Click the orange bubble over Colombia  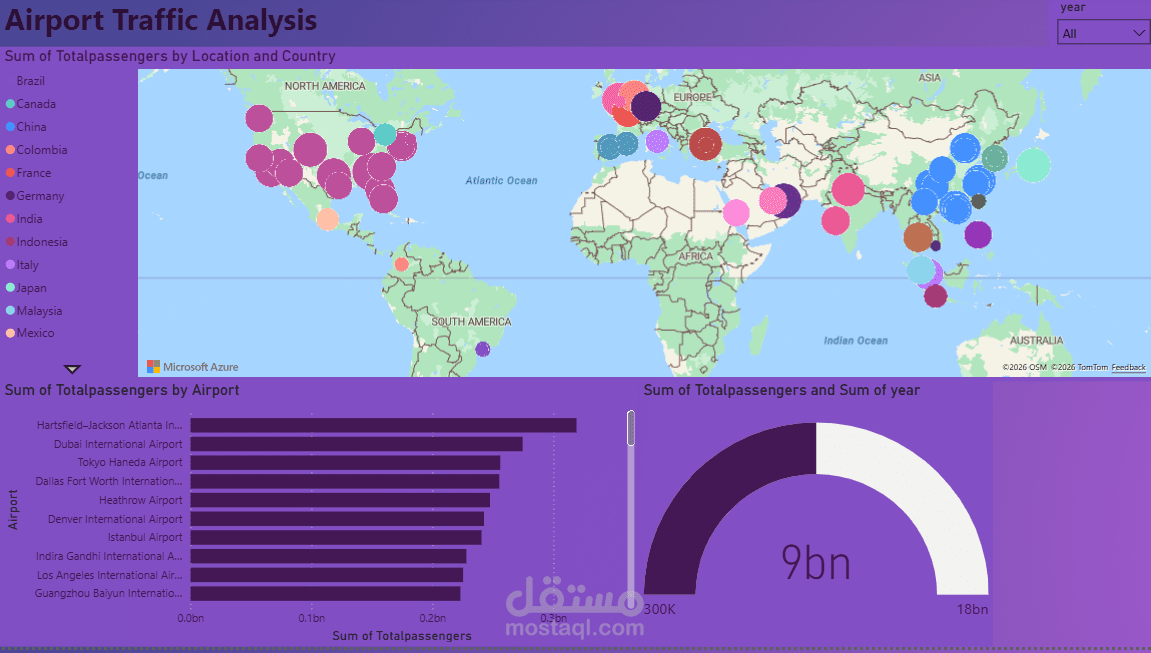pyautogui.click(x=404, y=264)
